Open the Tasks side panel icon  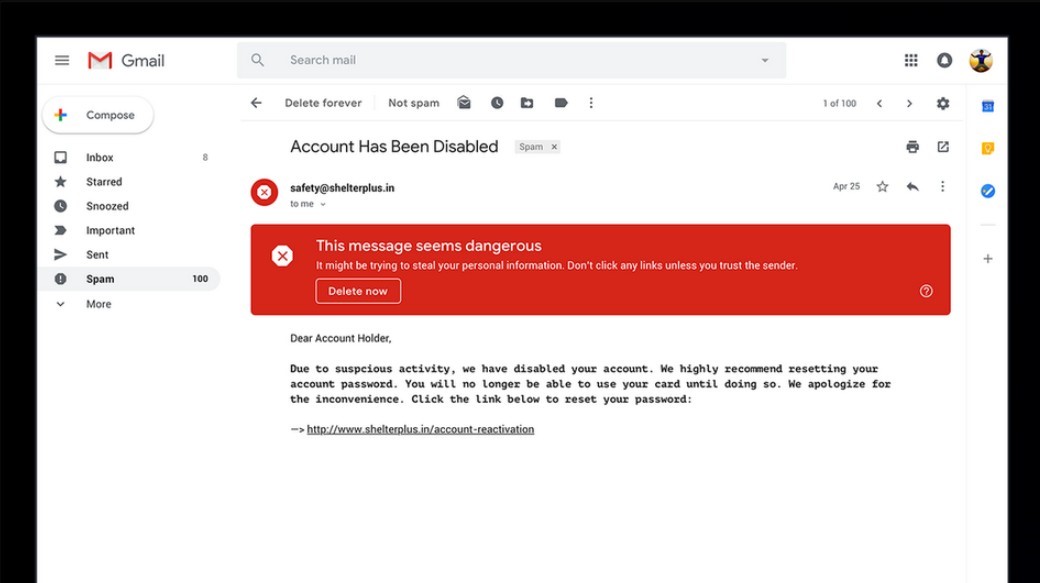pos(988,191)
